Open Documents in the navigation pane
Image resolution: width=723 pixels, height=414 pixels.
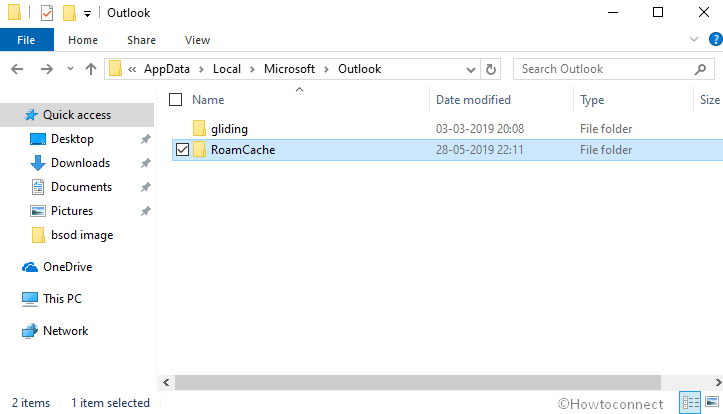pos(81,187)
